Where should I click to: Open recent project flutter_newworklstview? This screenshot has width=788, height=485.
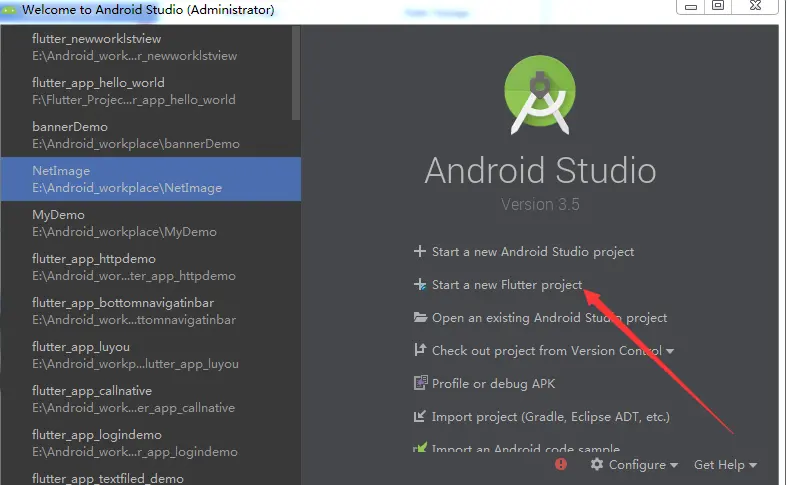point(151,47)
